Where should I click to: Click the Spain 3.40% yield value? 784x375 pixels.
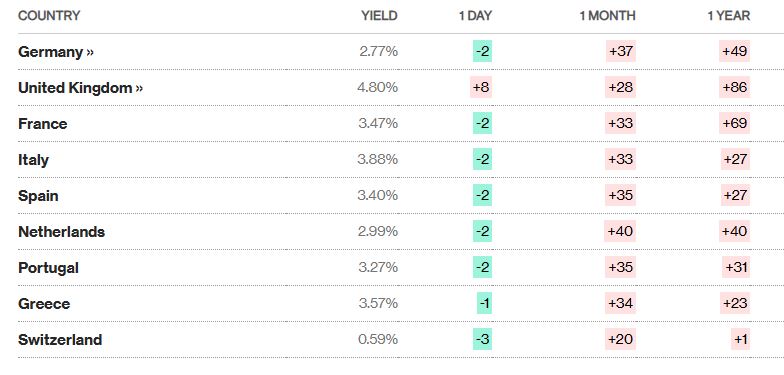378,196
